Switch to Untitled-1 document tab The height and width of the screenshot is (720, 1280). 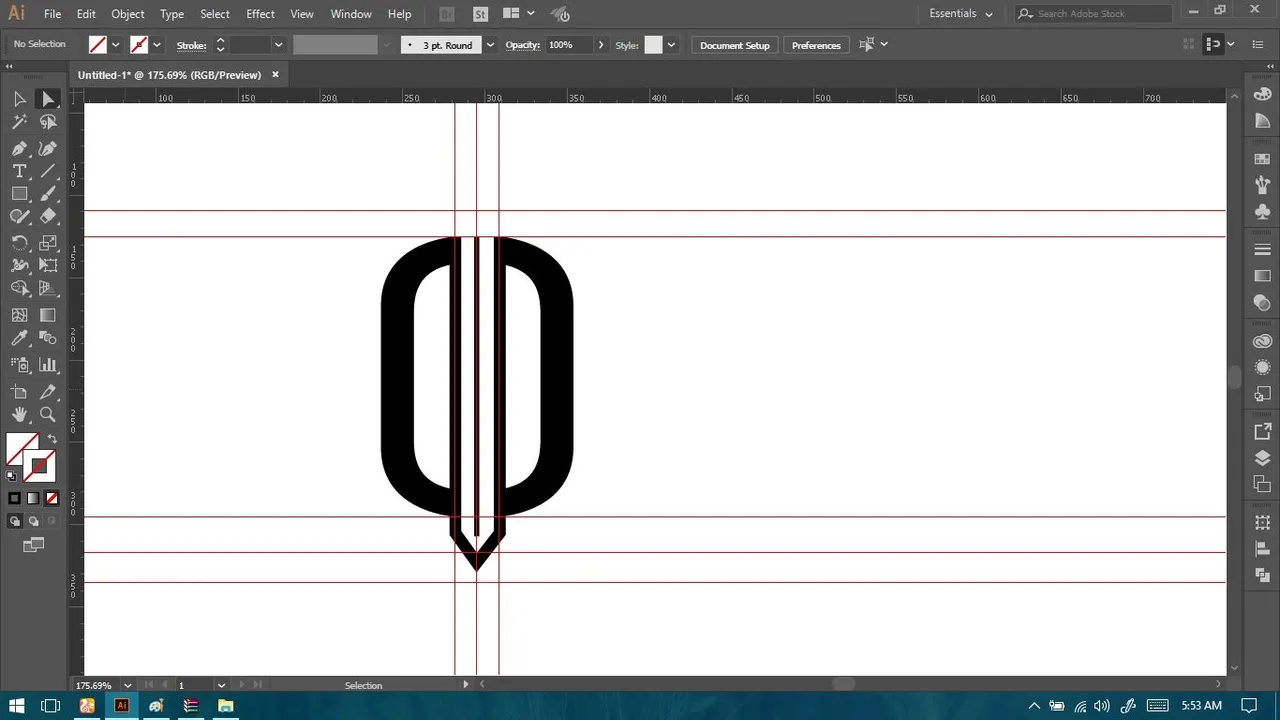pos(169,75)
